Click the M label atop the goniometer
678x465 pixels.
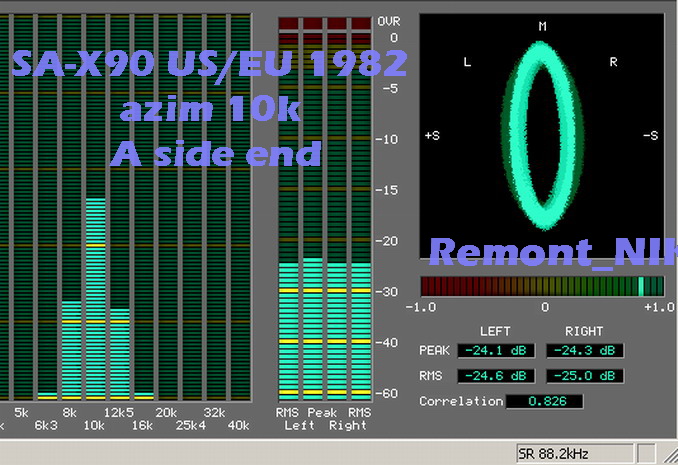click(x=542, y=27)
